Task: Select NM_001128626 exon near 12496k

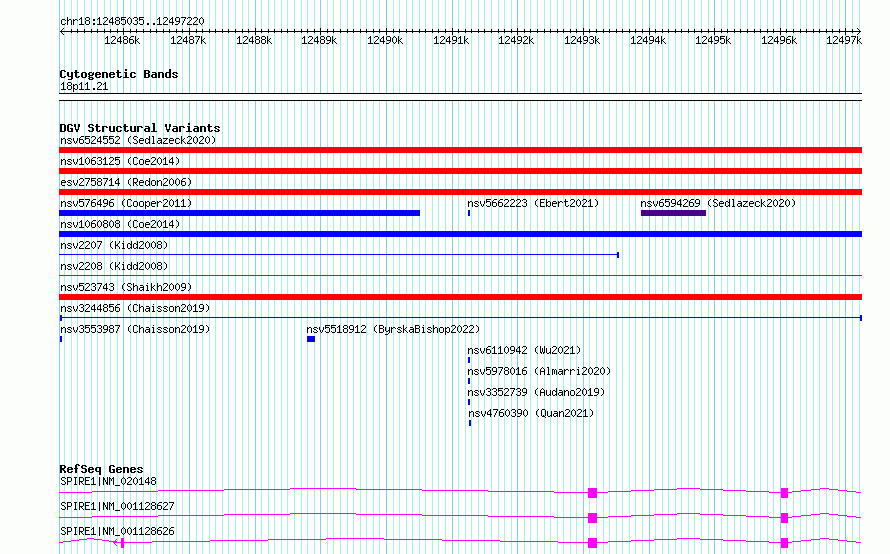Action: (x=784, y=543)
